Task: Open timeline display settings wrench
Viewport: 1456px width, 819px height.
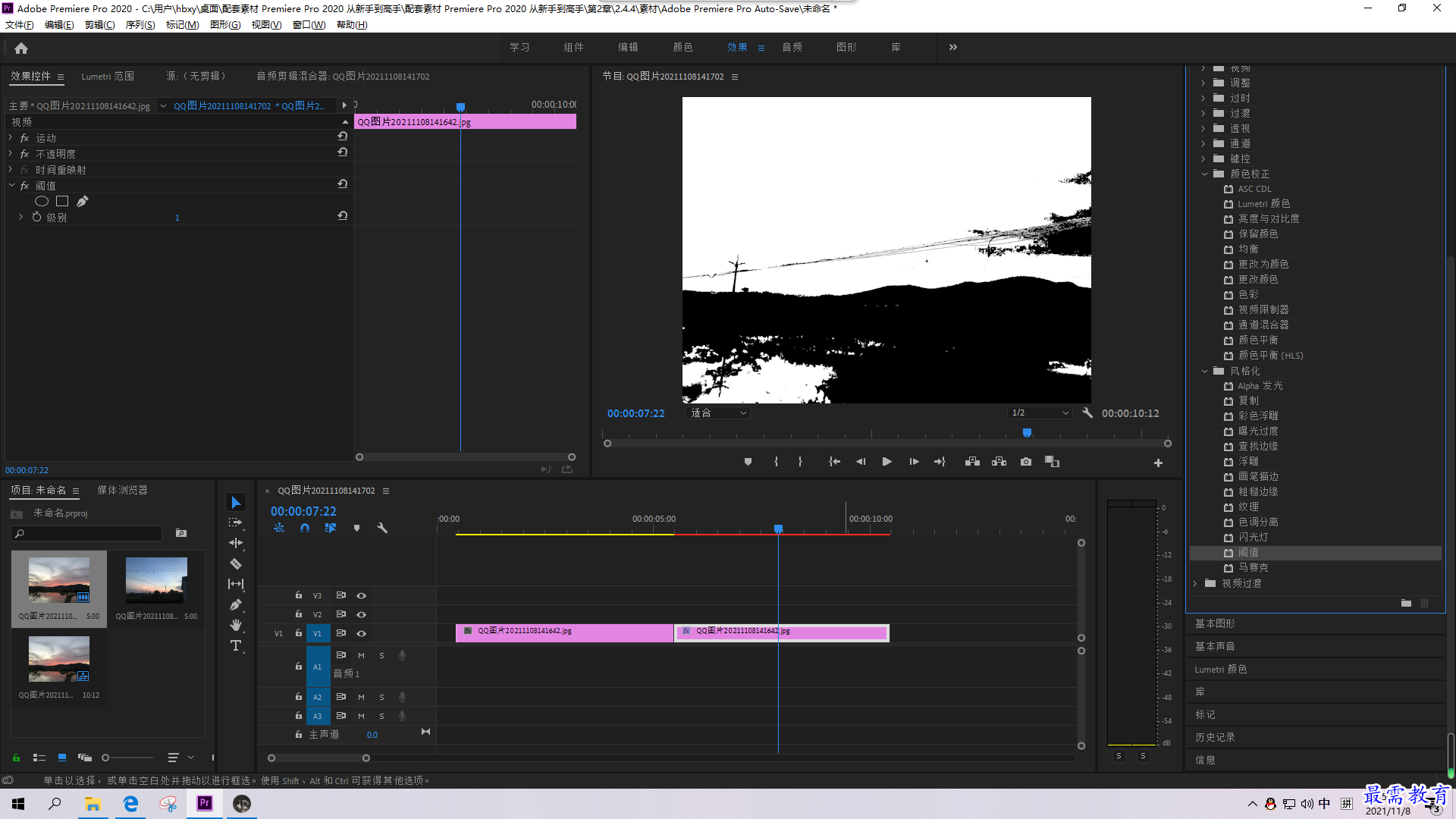Action: pos(382,528)
